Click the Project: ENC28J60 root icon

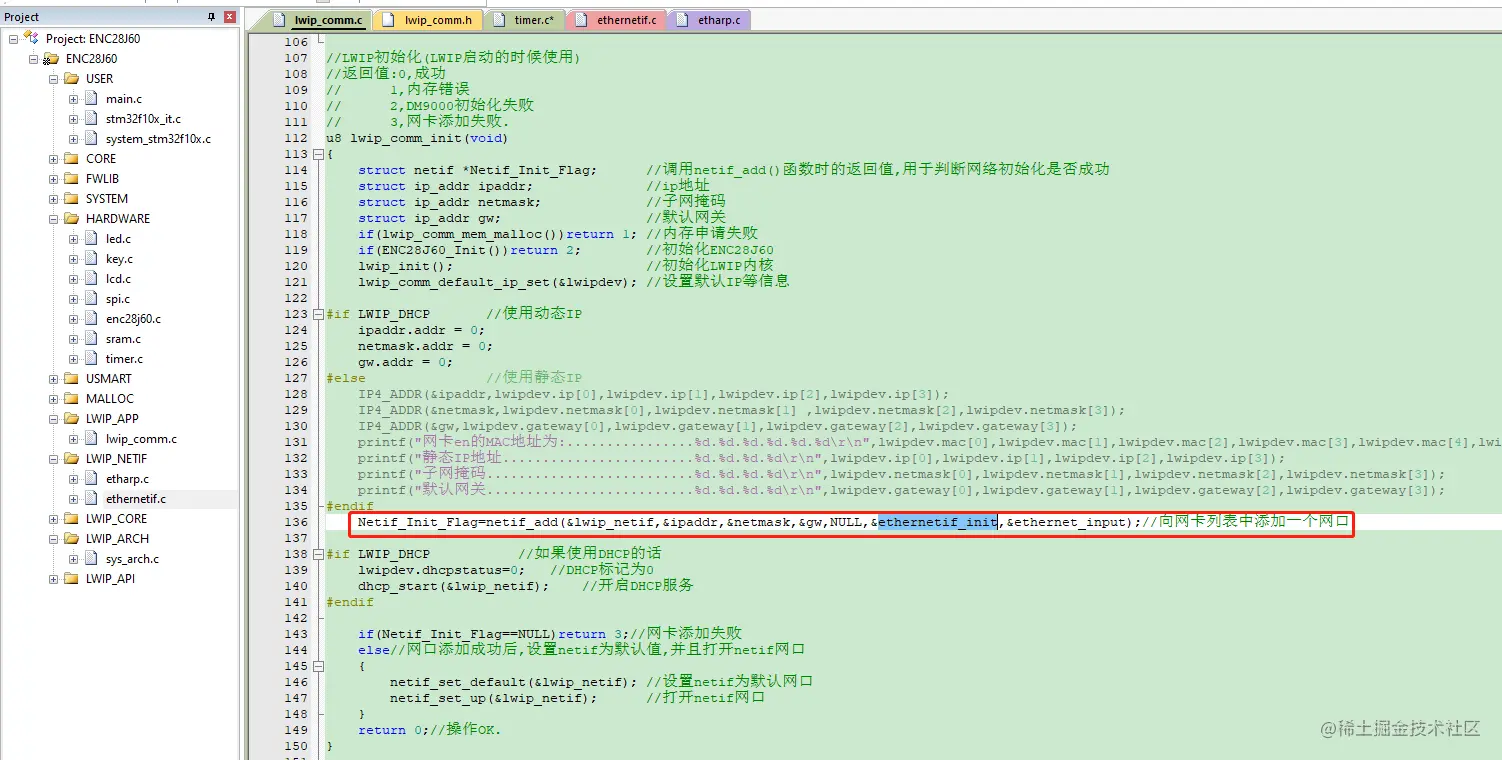tap(32, 39)
